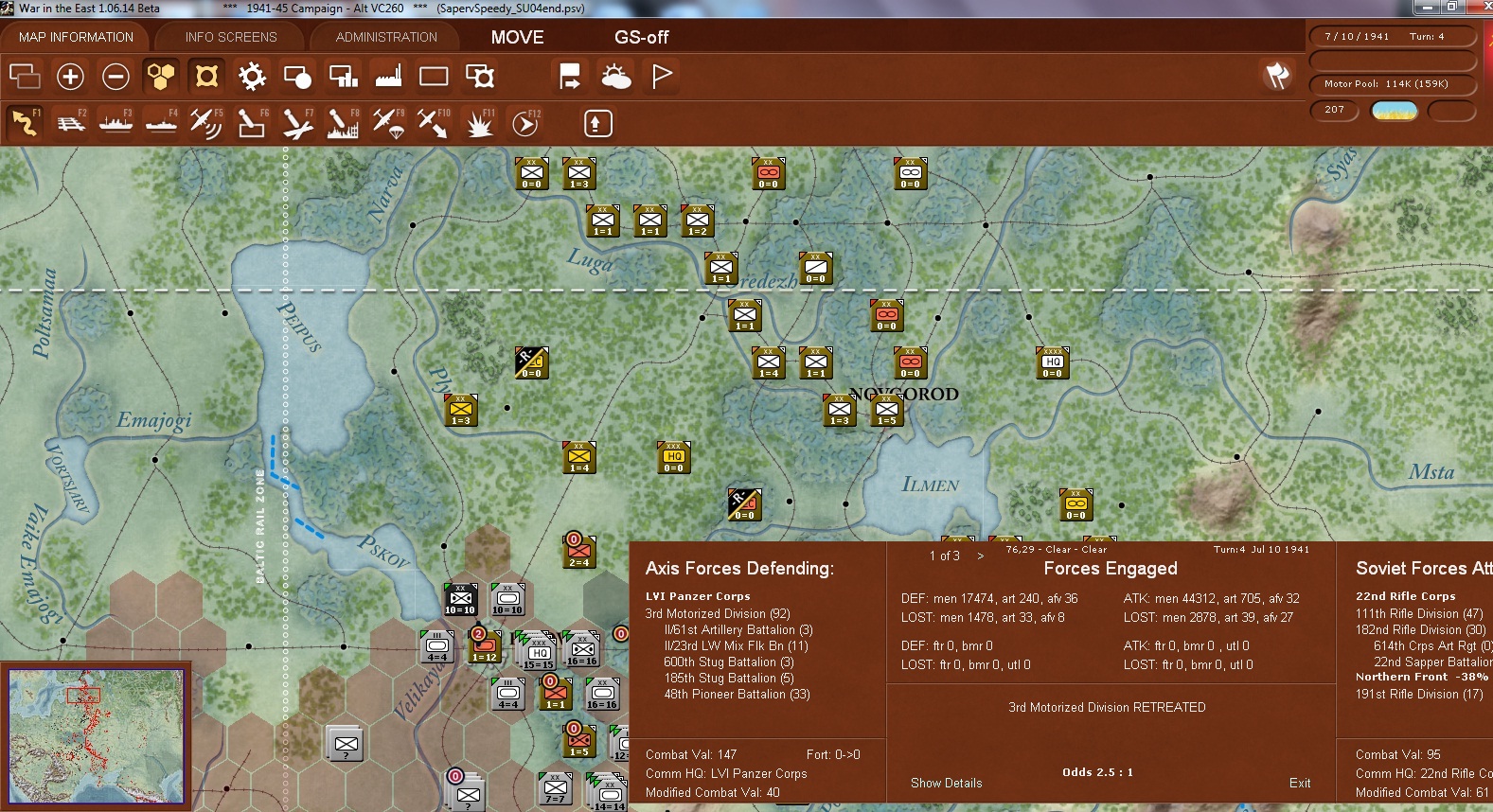Click the rectangle-with-circle toolbar icon

[x=297, y=76]
